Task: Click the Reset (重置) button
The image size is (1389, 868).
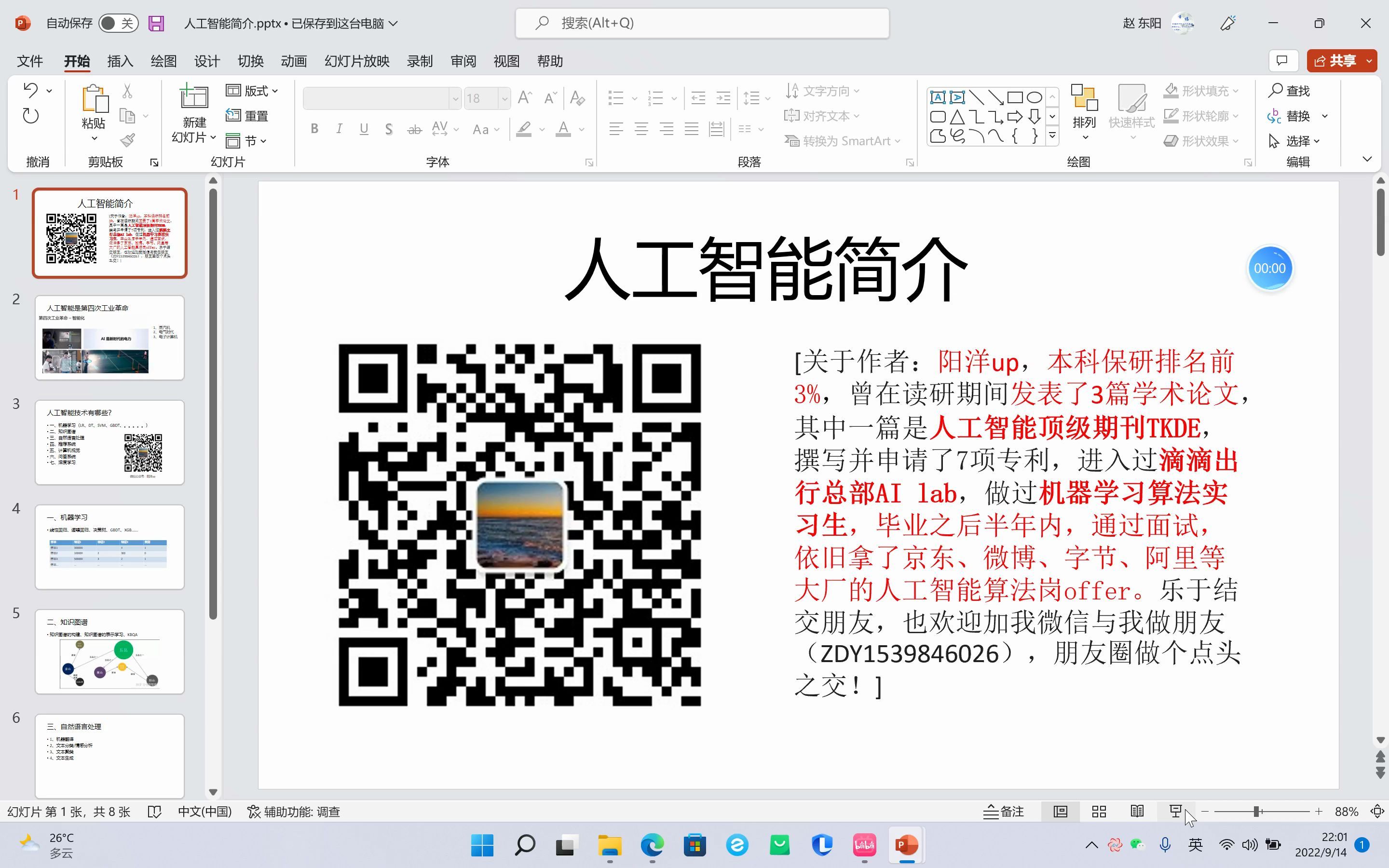Action: [247, 116]
